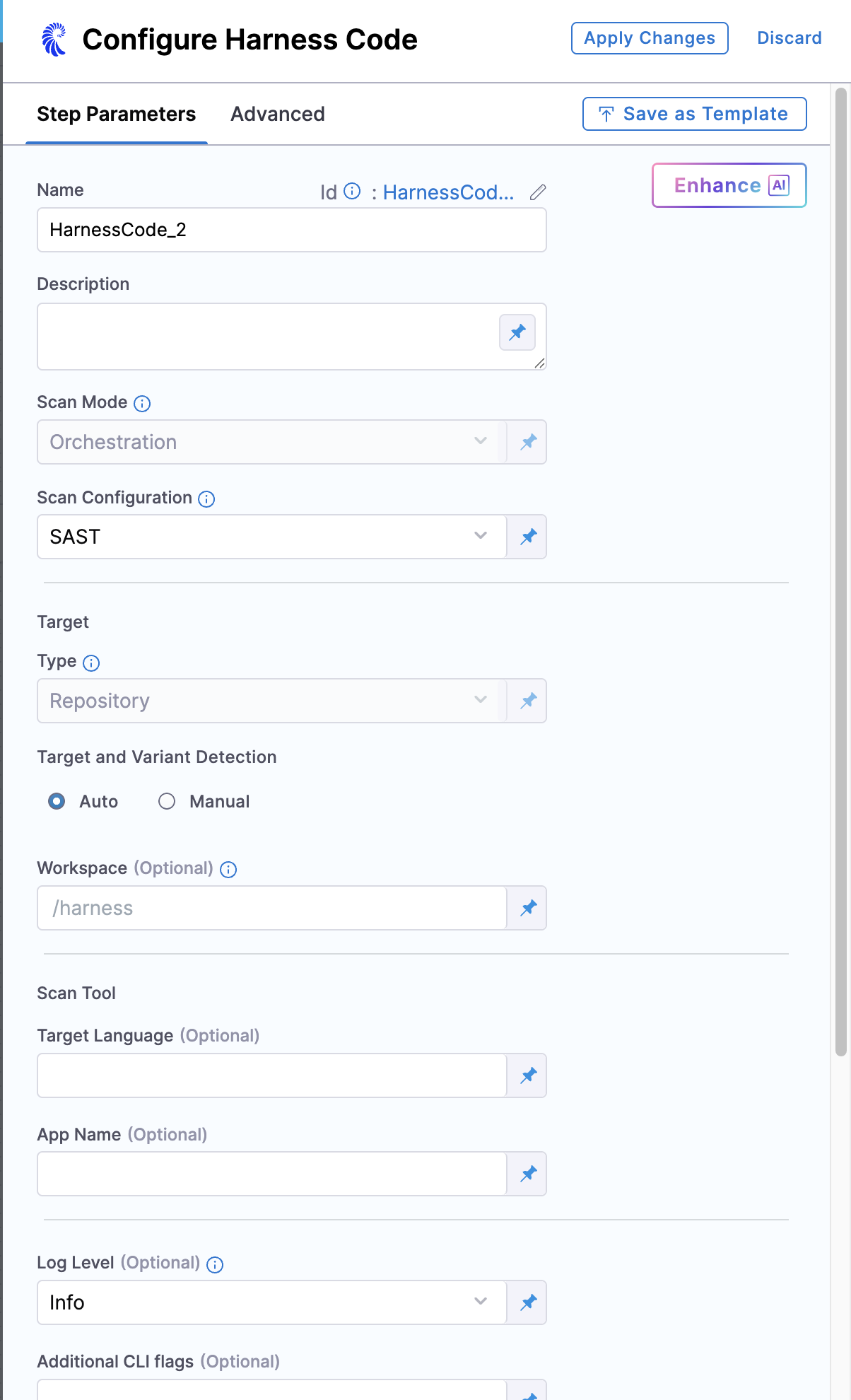Click the Name input field
The height and width of the screenshot is (1400, 851).
(291, 230)
